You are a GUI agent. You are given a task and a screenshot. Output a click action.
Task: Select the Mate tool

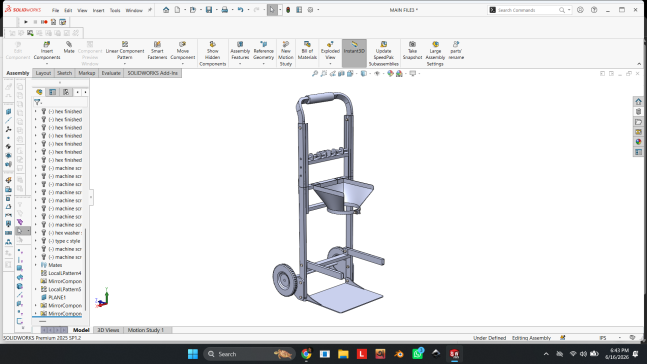(69, 47)
